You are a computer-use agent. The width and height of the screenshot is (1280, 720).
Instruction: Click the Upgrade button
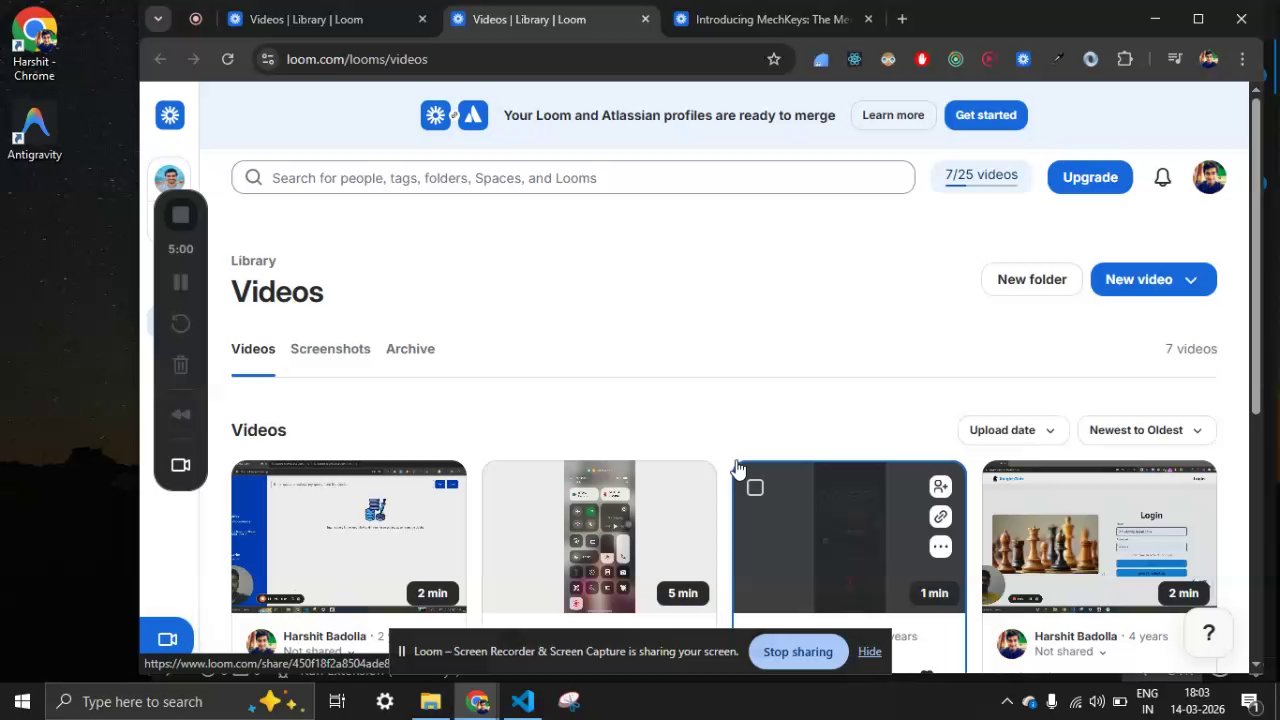click(1090, 178)
